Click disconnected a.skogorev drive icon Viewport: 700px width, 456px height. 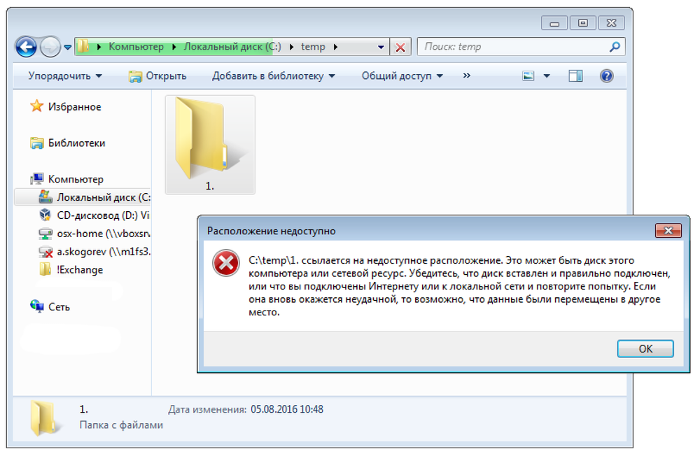coord(46,252)
